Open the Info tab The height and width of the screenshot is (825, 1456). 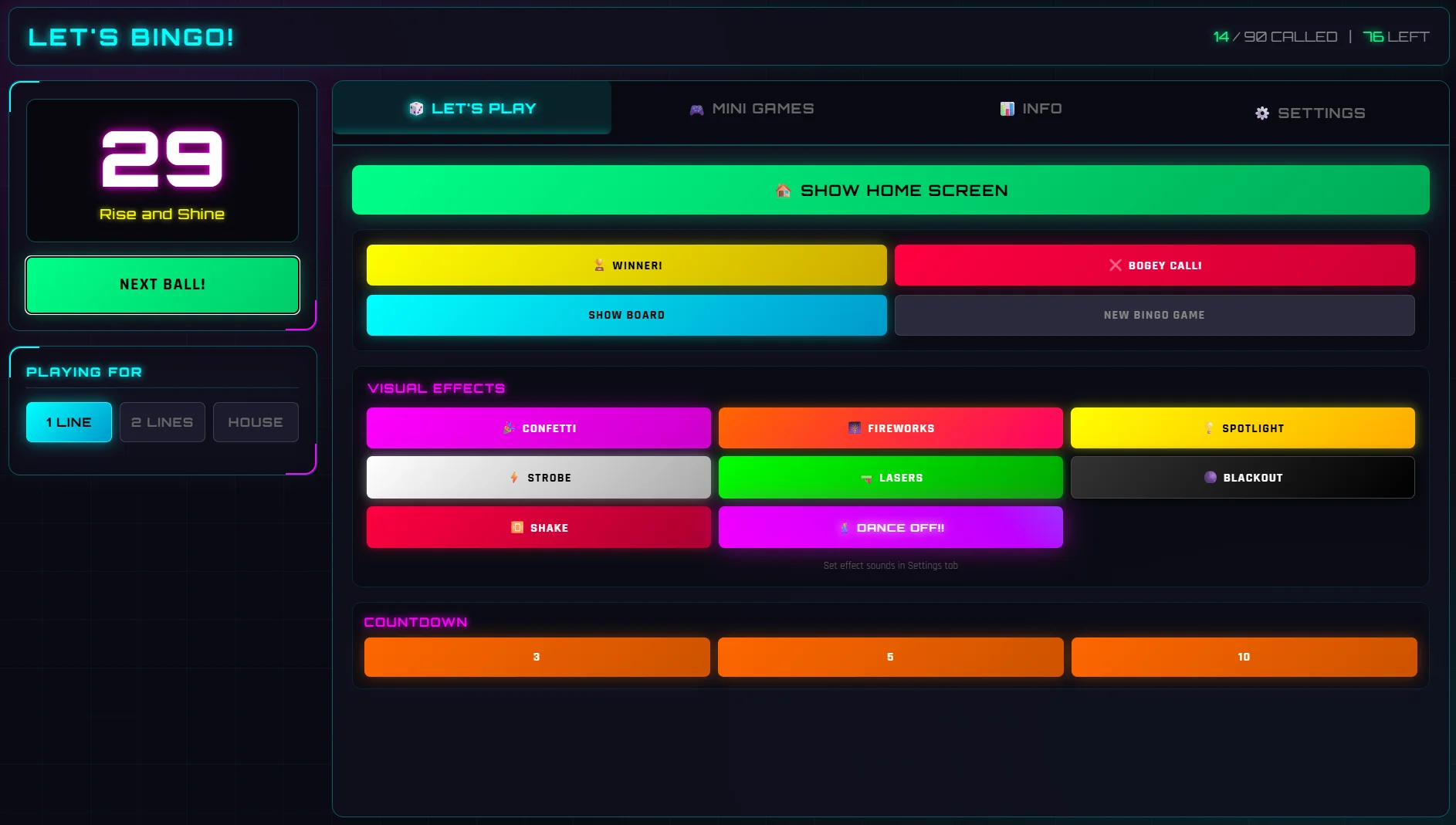(1031, 109)
